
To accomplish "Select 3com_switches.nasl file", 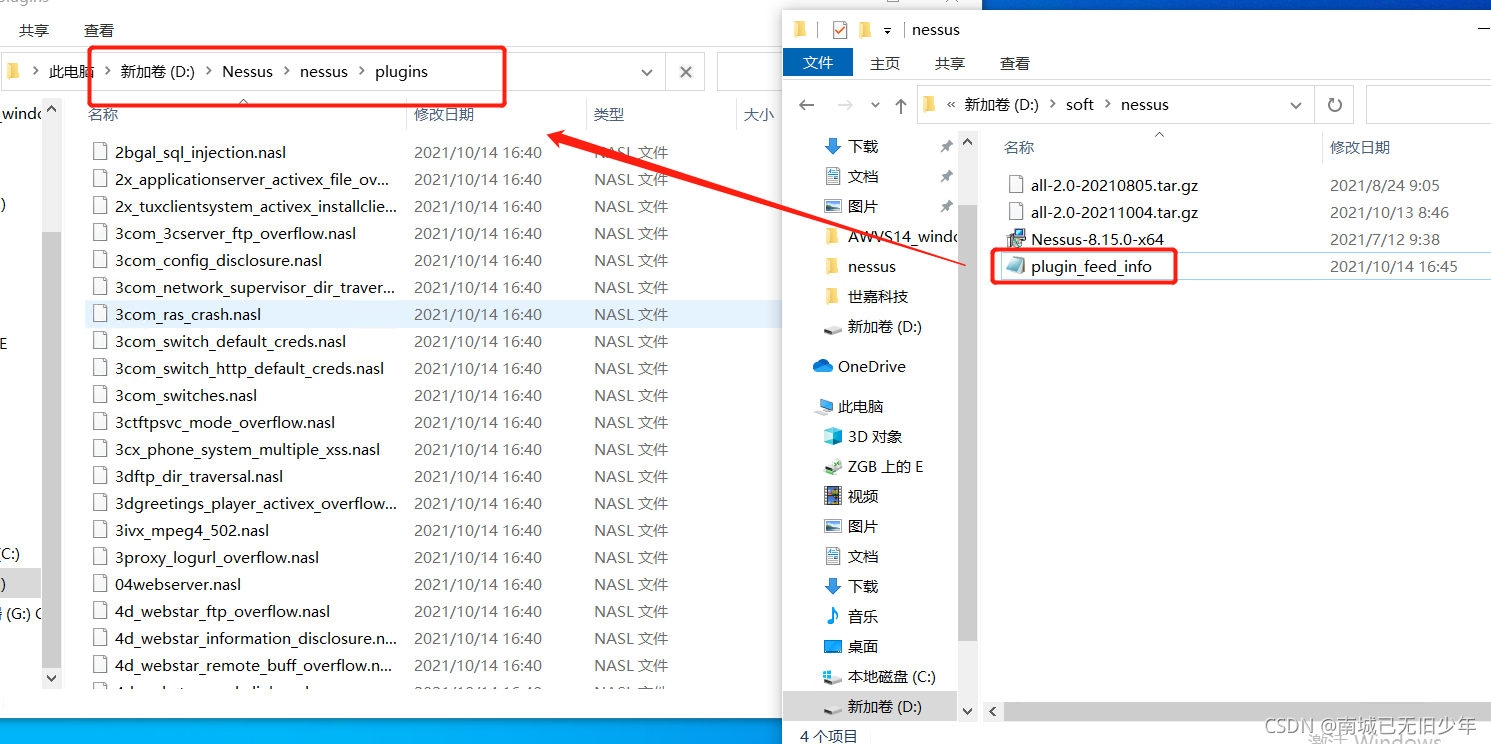I will tap(186, 395).
